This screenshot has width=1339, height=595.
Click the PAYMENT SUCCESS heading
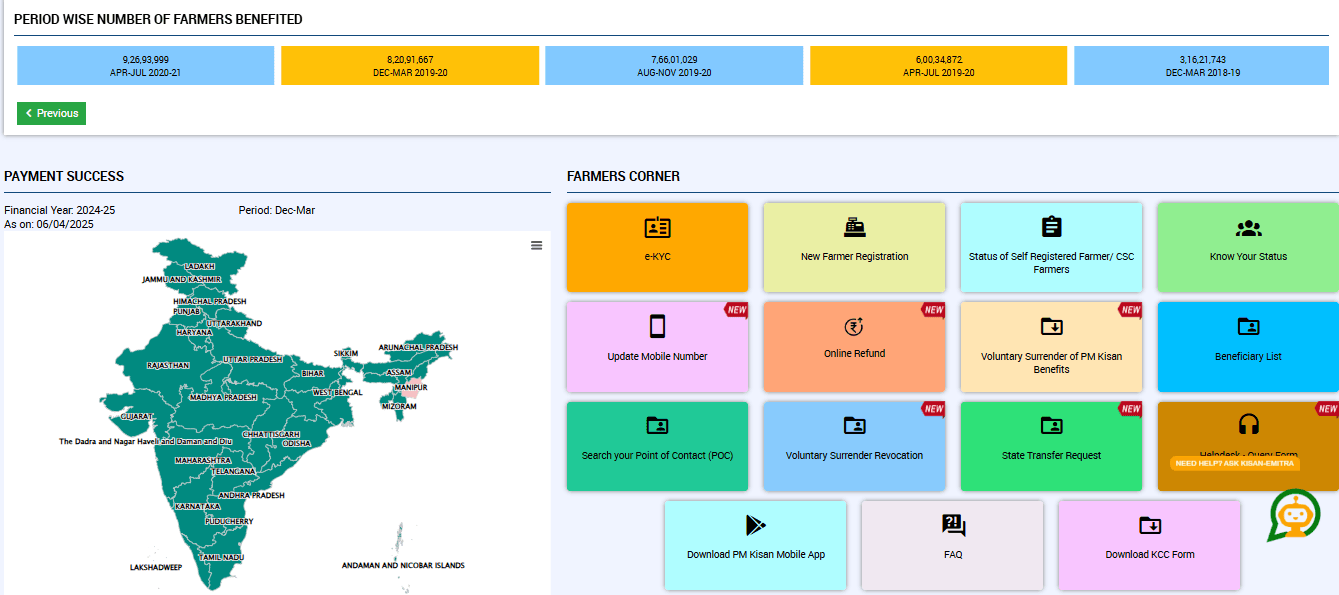tap(64, 176)
